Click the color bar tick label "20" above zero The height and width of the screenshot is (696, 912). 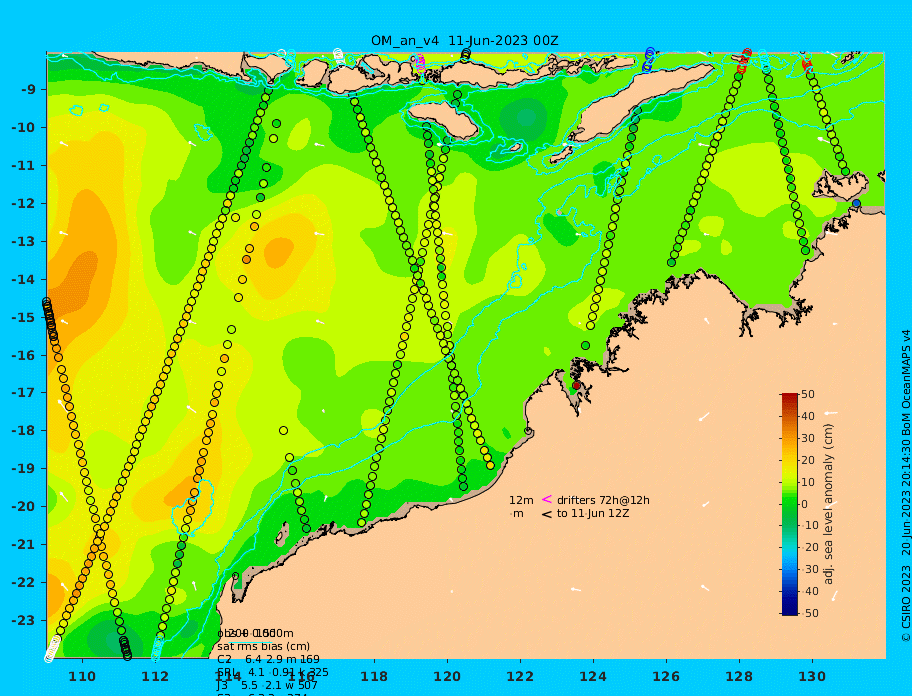(x=808, y=461)
